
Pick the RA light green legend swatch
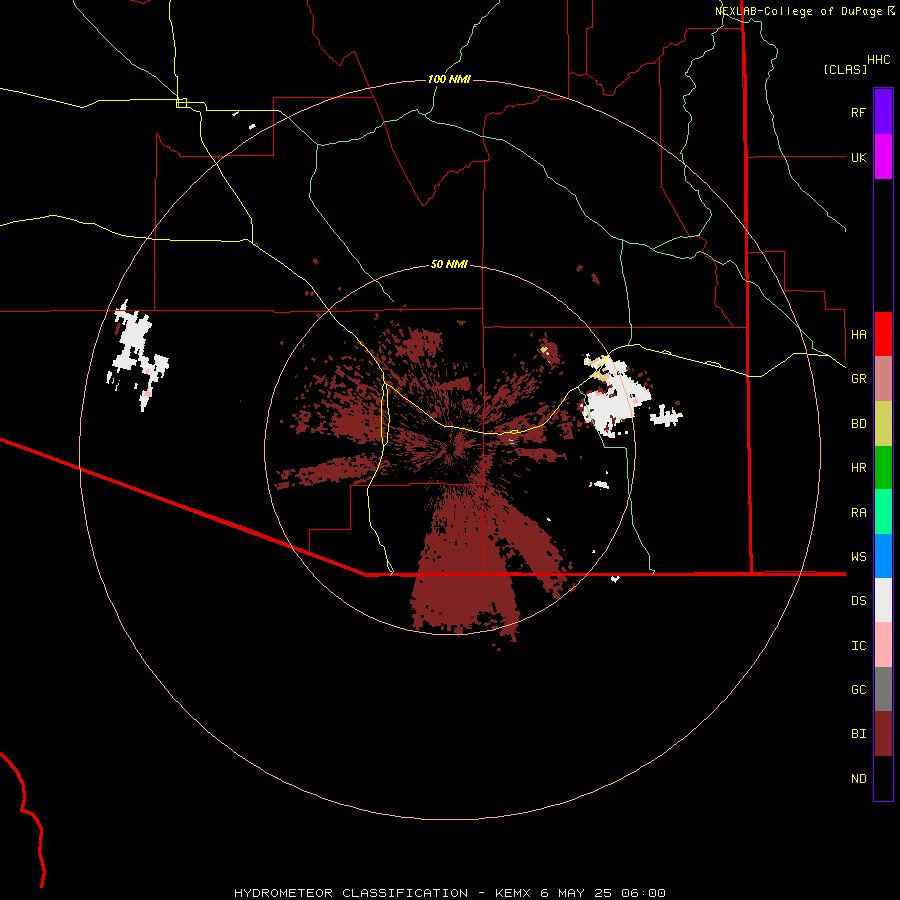tap(883, 512)
